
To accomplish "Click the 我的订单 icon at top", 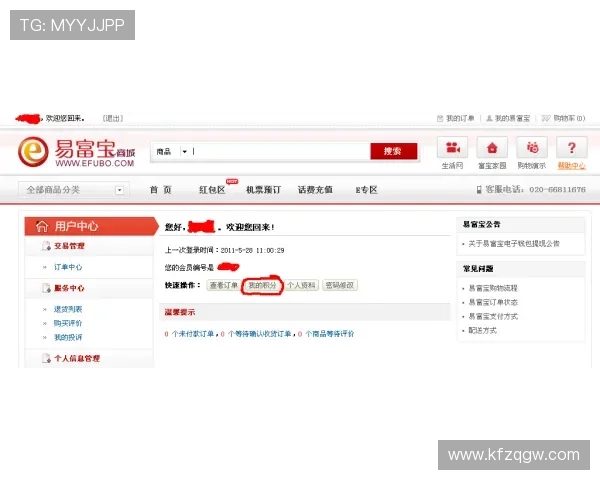I will click(440, 118).
